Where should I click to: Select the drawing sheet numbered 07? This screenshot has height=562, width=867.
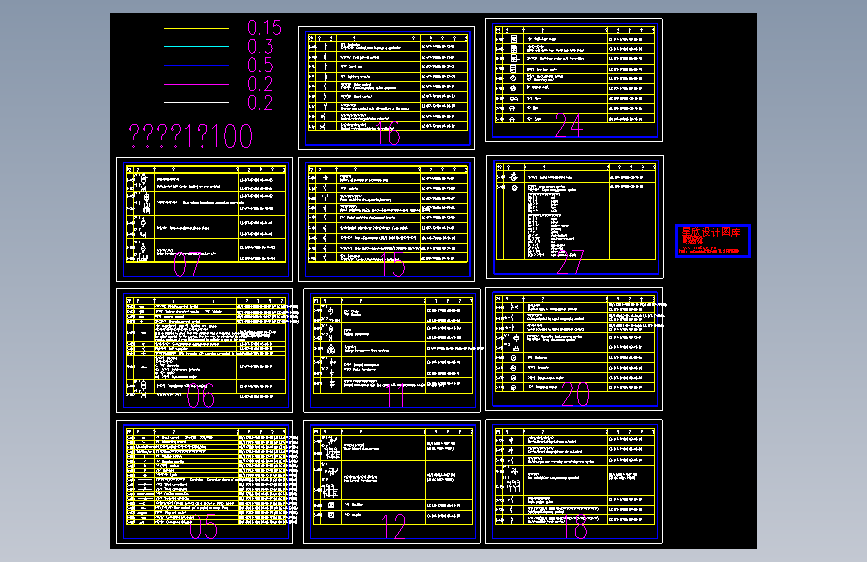pos(205,220)
